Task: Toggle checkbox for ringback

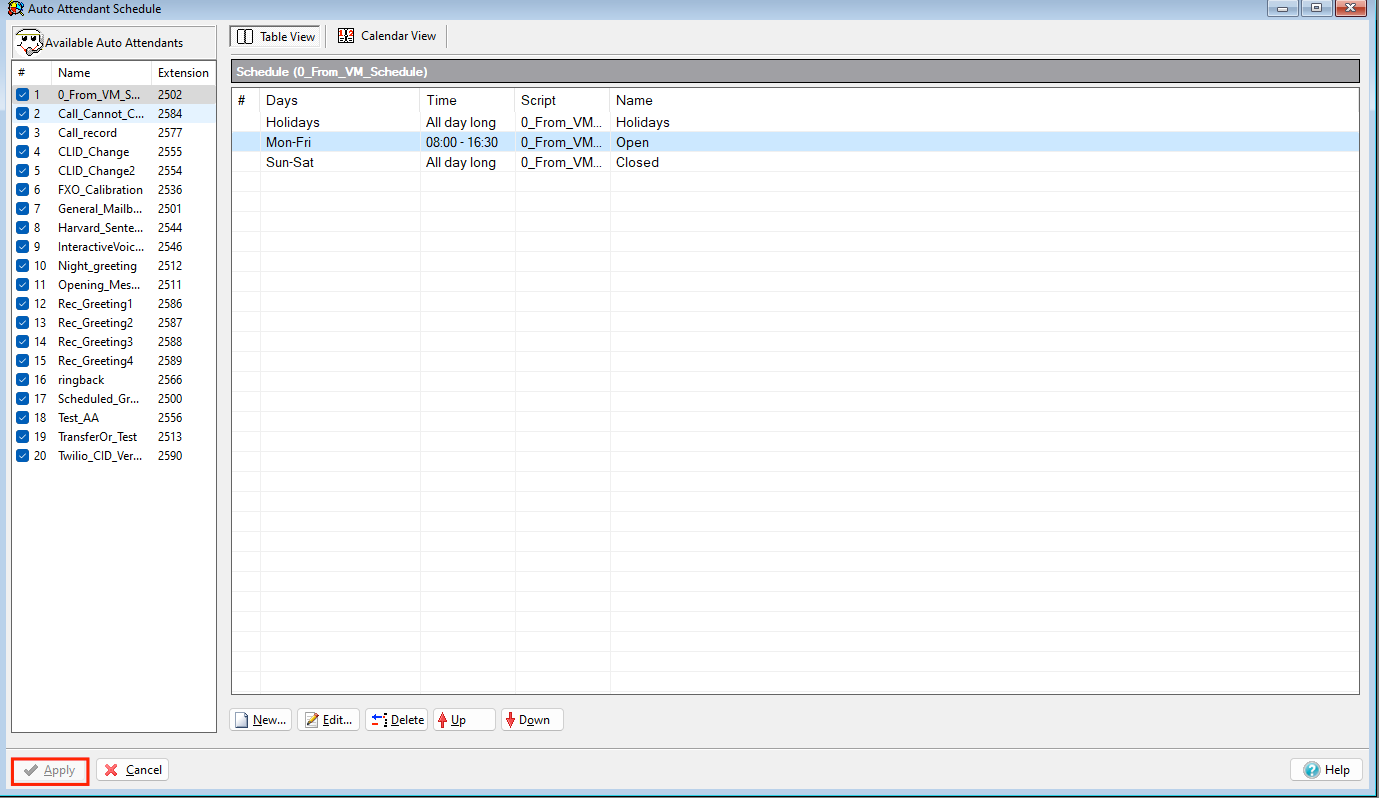Action: (23, 380)
